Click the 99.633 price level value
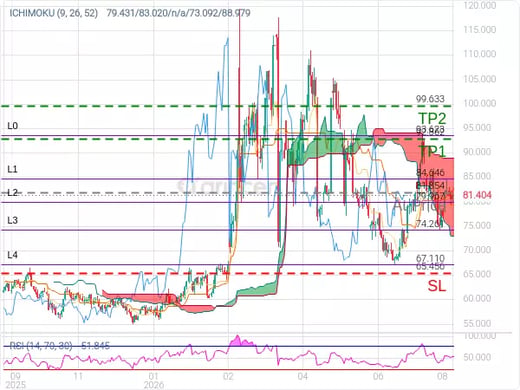The width and height of the screenshot is (520, 390). (x=430, y=99)
